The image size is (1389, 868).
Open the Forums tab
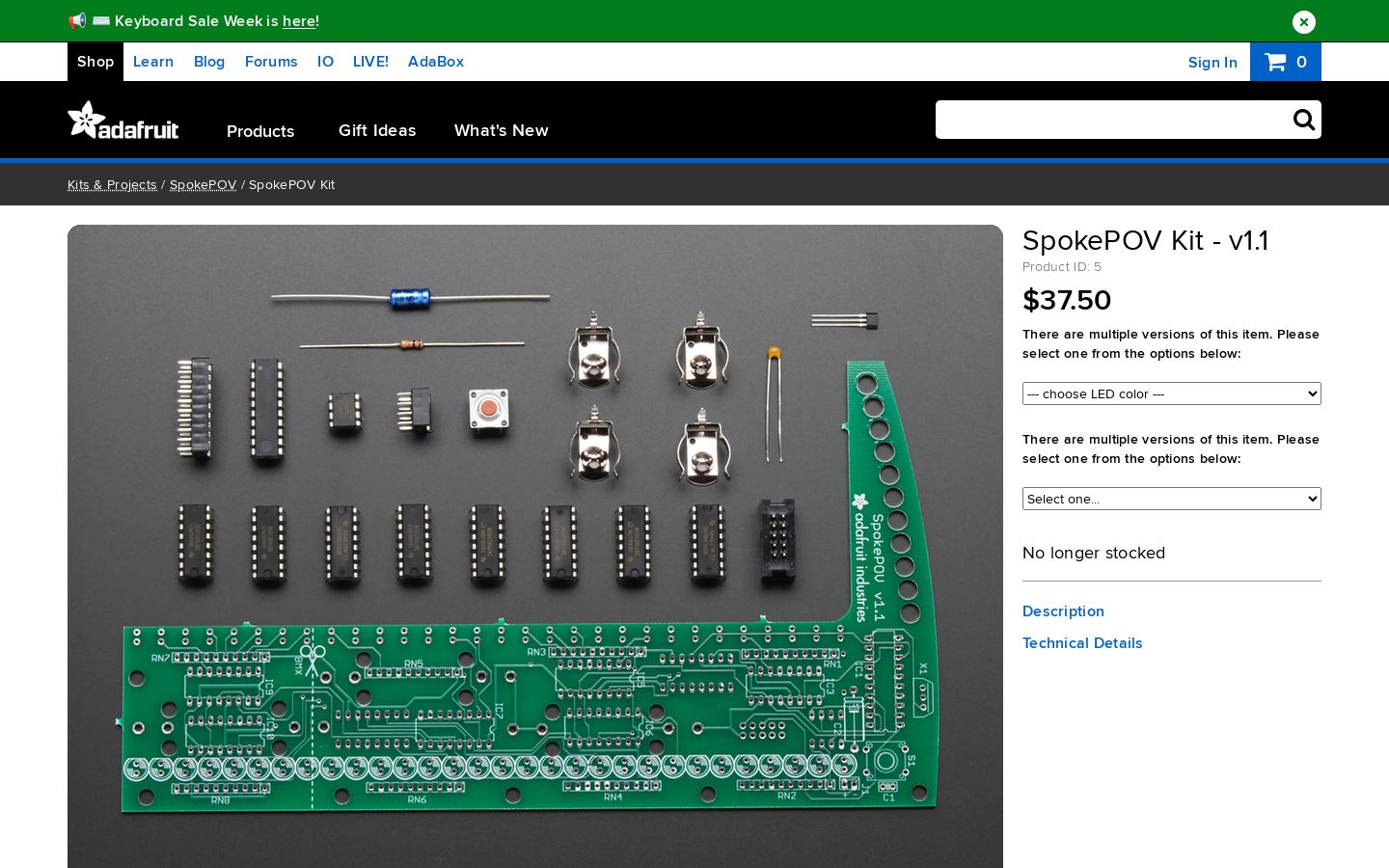[x=271, y=62]
